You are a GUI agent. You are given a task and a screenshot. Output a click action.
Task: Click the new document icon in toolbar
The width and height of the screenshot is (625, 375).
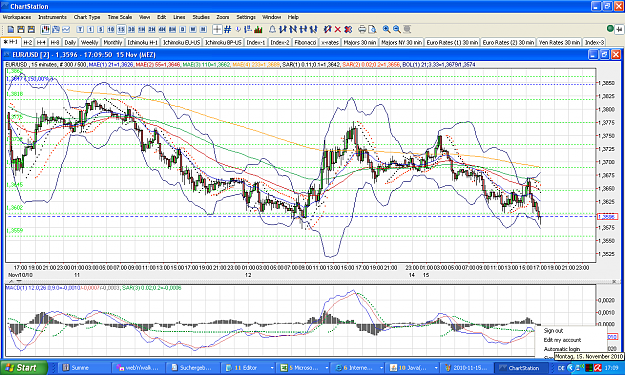pyautogui.click(x=11, y=29)
